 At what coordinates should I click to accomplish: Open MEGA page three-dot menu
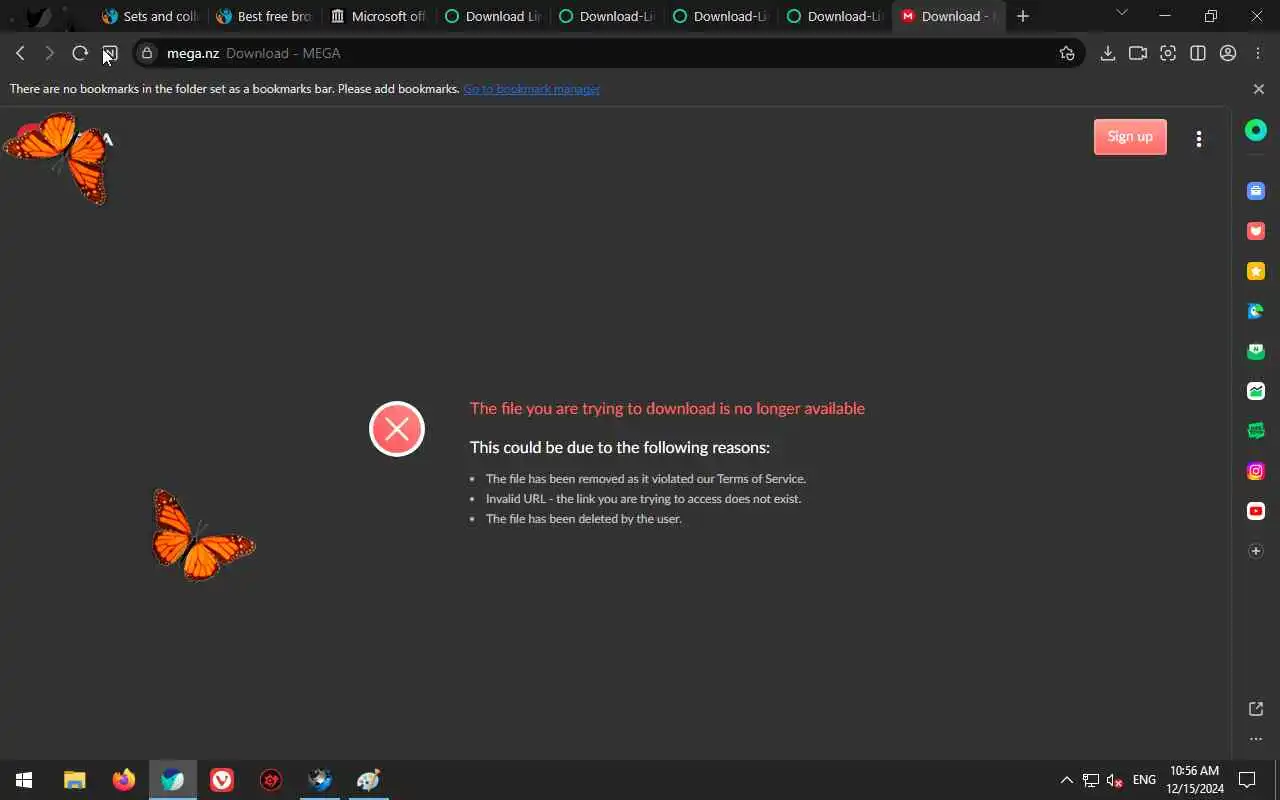click(1199, 139)
